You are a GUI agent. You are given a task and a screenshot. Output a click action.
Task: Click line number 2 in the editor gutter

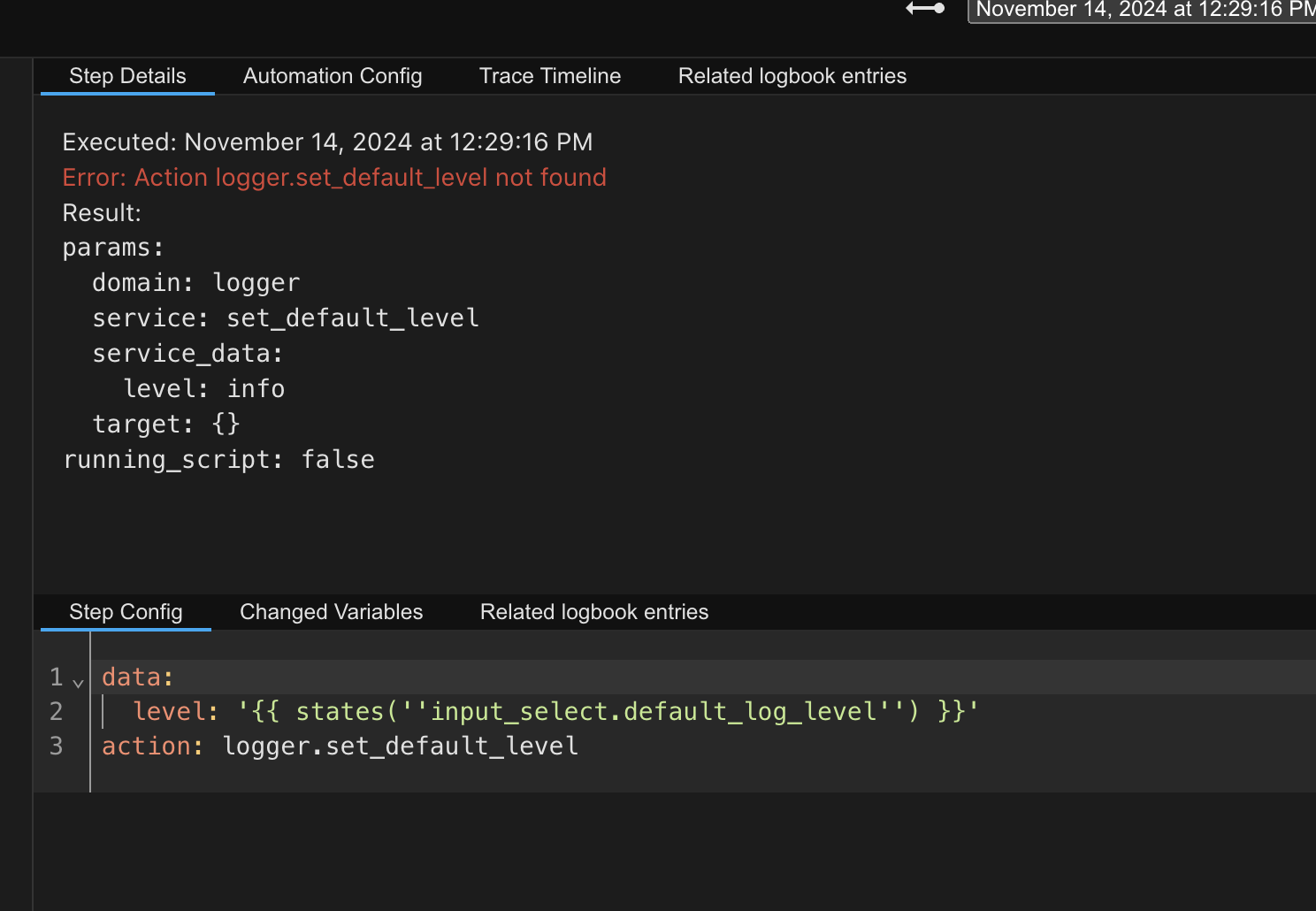pos(57,712)
